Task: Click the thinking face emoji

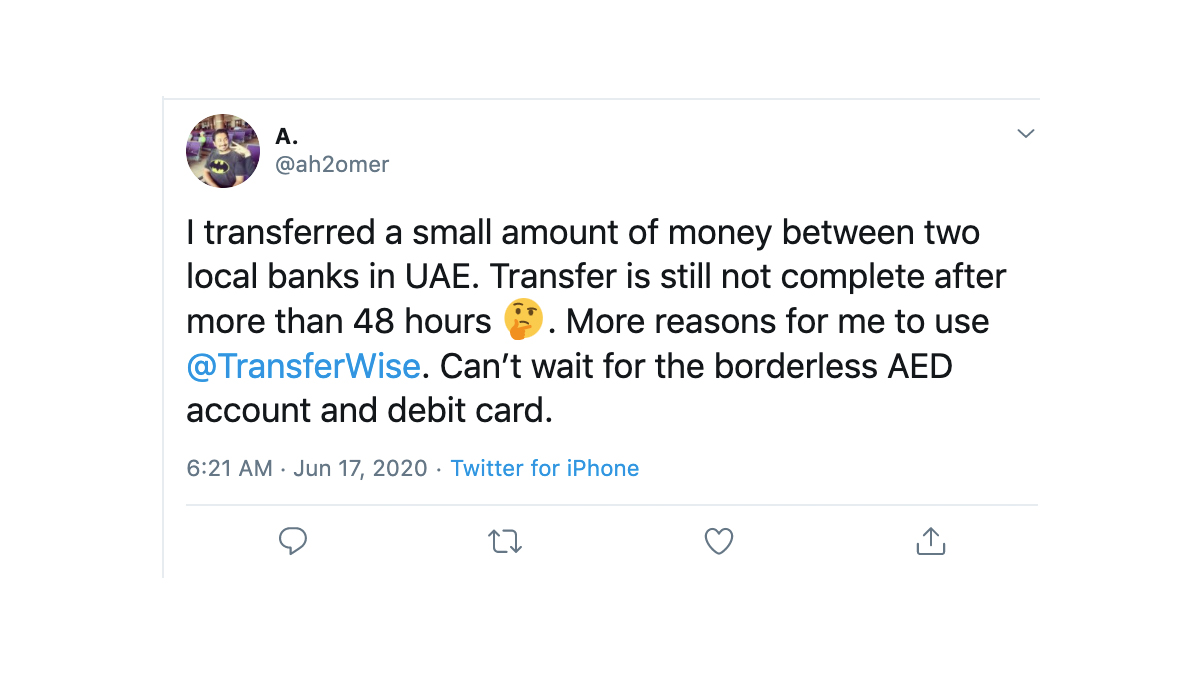Action: point(524,321)
